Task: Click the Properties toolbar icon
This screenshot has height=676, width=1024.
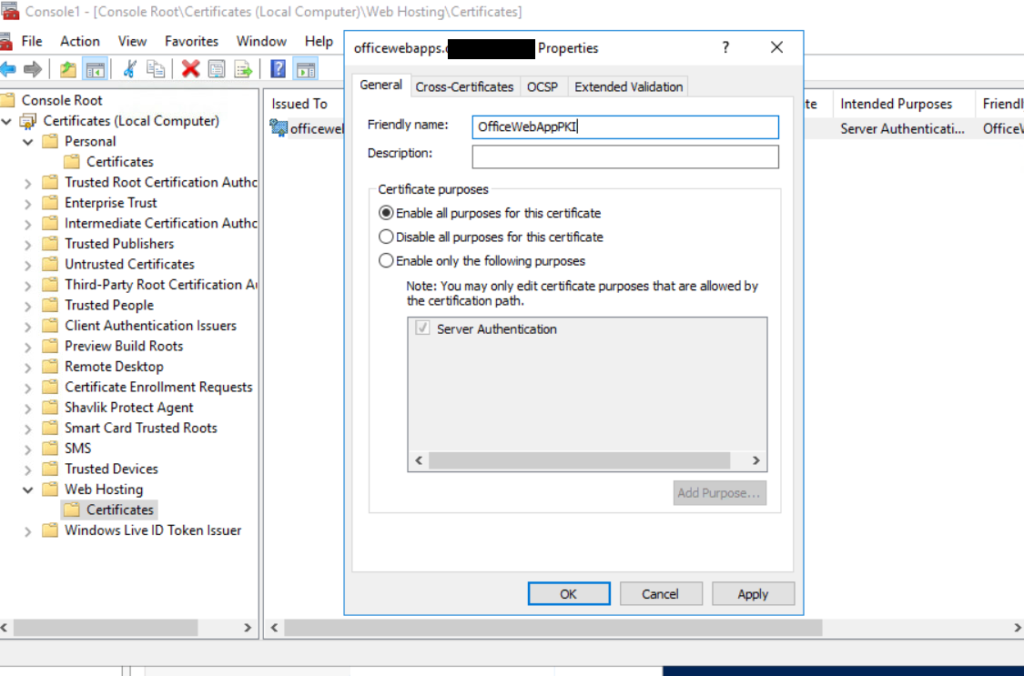Action: coord(217,69)
